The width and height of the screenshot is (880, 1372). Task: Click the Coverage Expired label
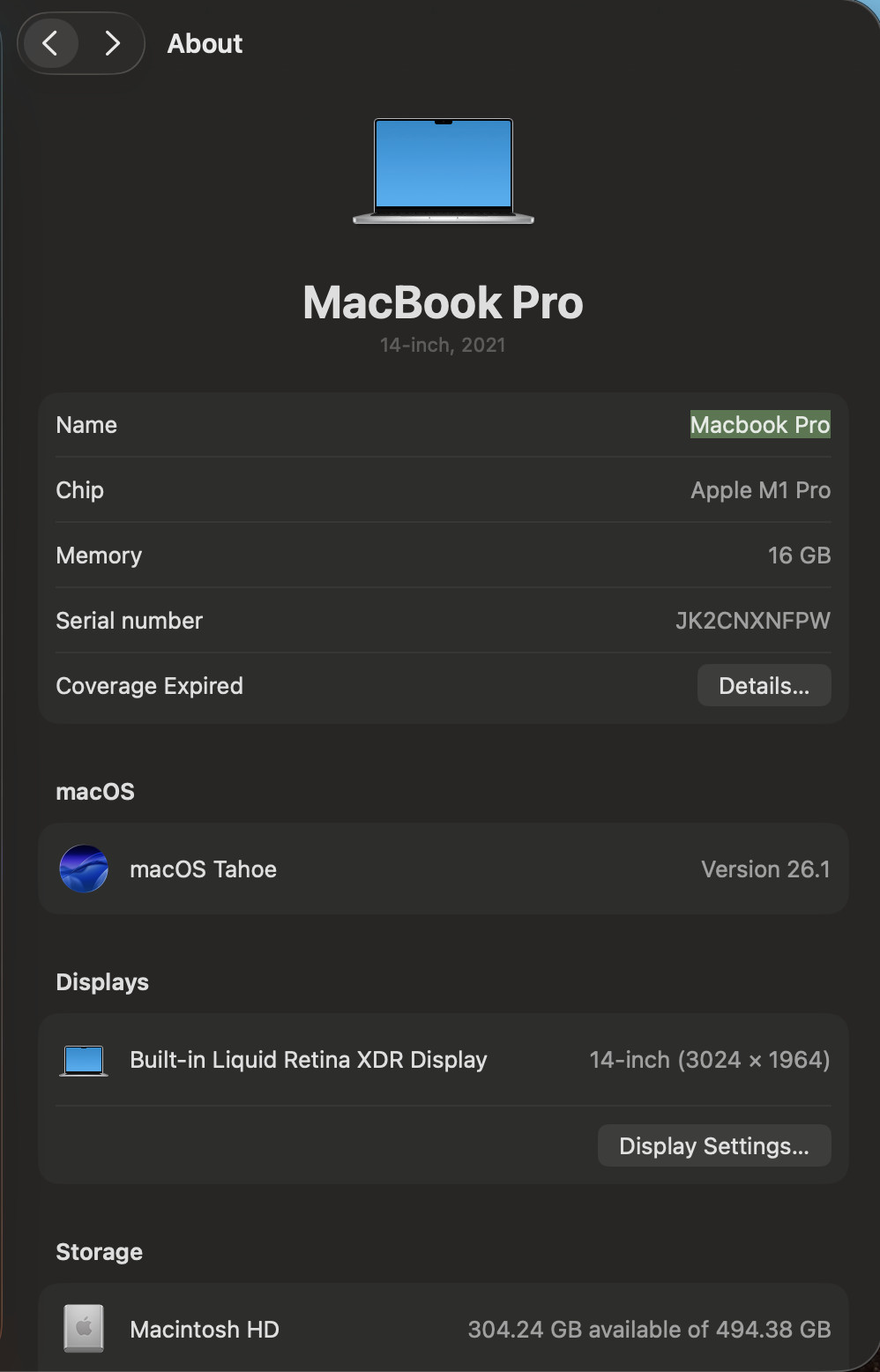pyautogui.click(x=149, y=686)
